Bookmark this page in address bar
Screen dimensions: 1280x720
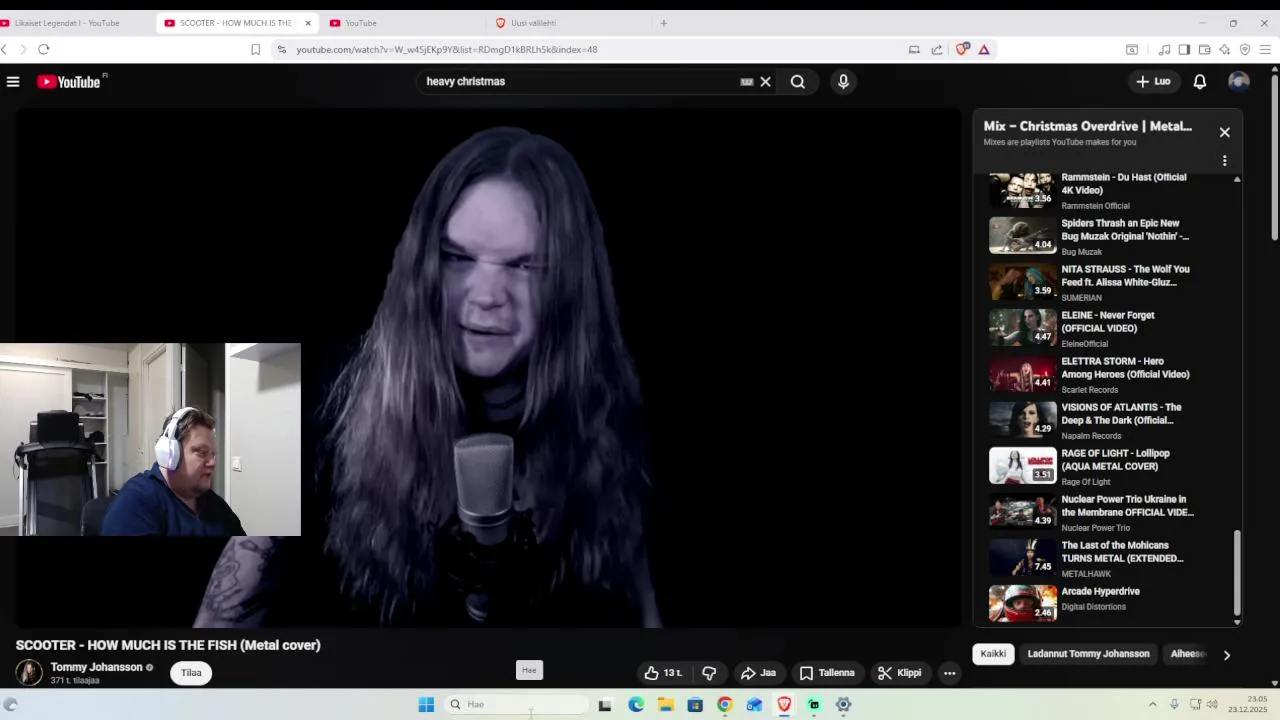tap(255, 49)
